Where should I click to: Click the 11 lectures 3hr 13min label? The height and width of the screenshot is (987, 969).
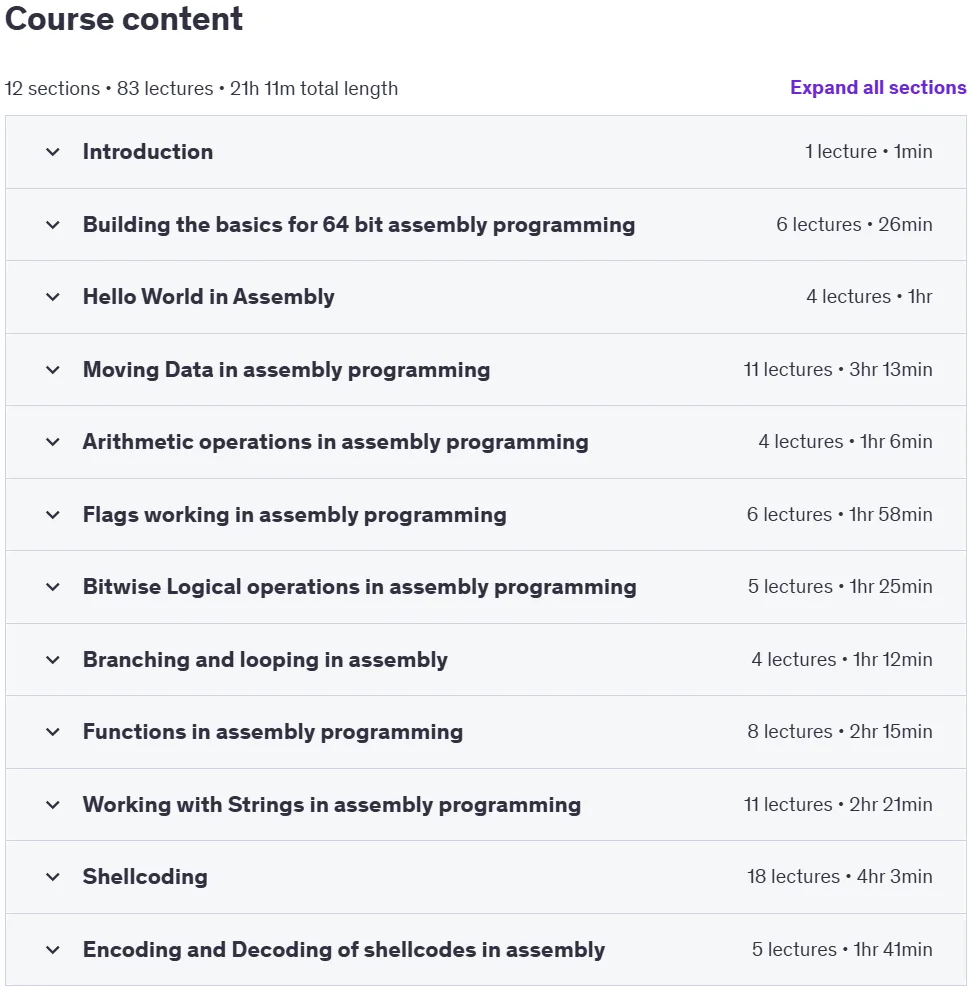pos(838,369)
